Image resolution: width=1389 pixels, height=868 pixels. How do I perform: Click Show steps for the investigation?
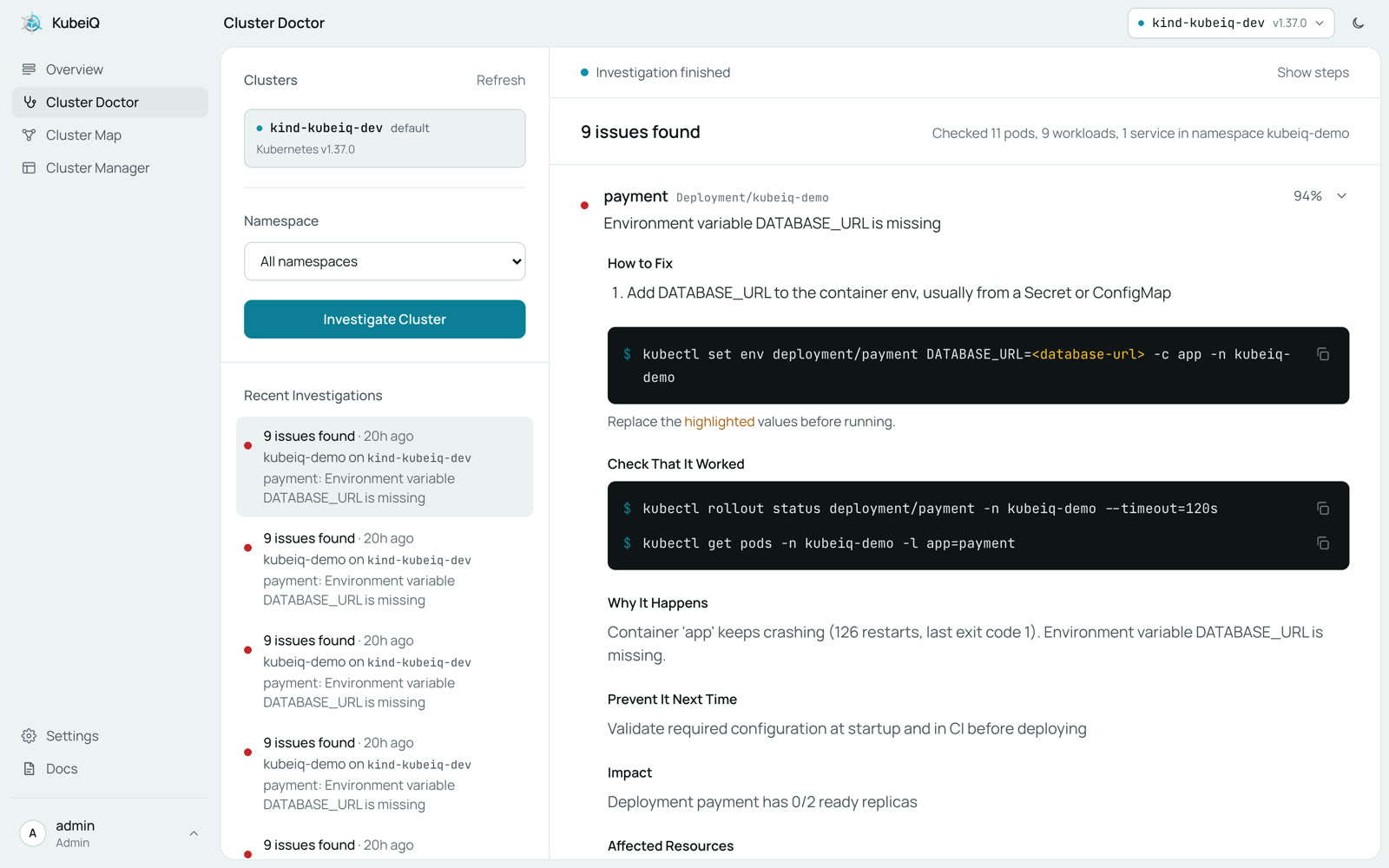(x=1313, y=73)
